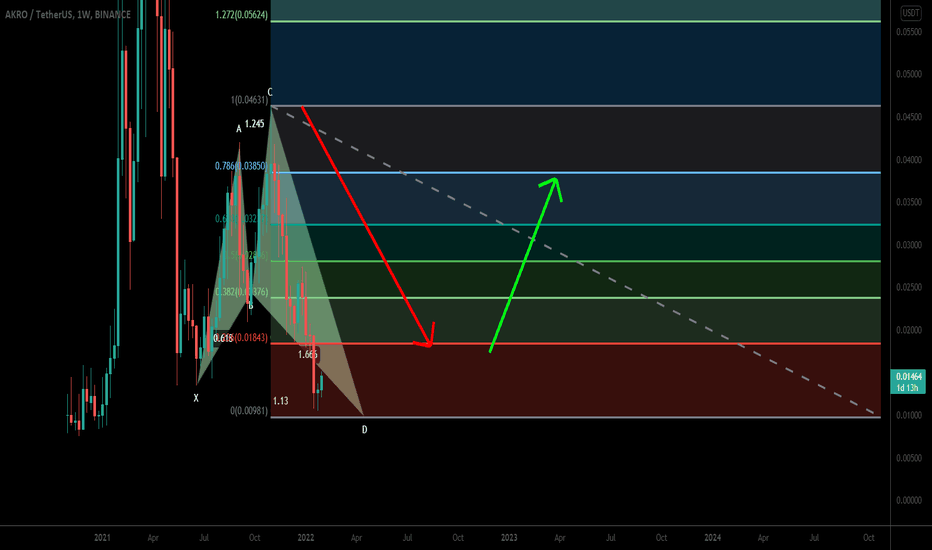Viewport: 932px width, 550px height.
Task: Select the 1(0.04631) Fibonacci level label
Action: [250, 100]
